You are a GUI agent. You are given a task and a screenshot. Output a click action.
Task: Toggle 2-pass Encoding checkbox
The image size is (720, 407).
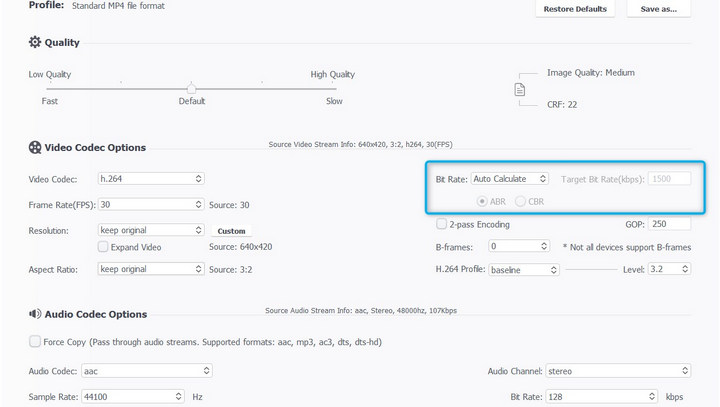441,224
